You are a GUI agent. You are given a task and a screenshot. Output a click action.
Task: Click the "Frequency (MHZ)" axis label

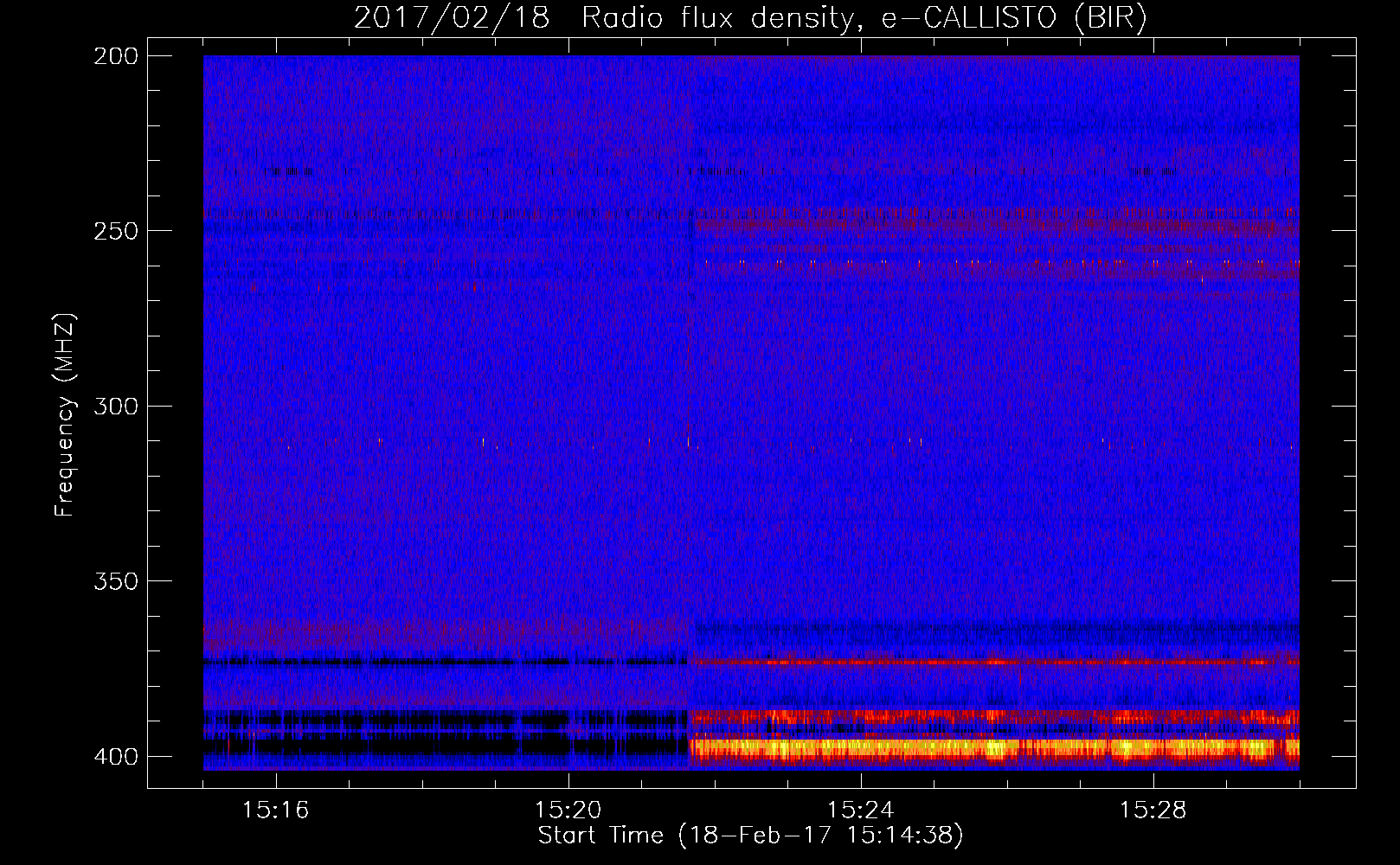pos(65,414)
